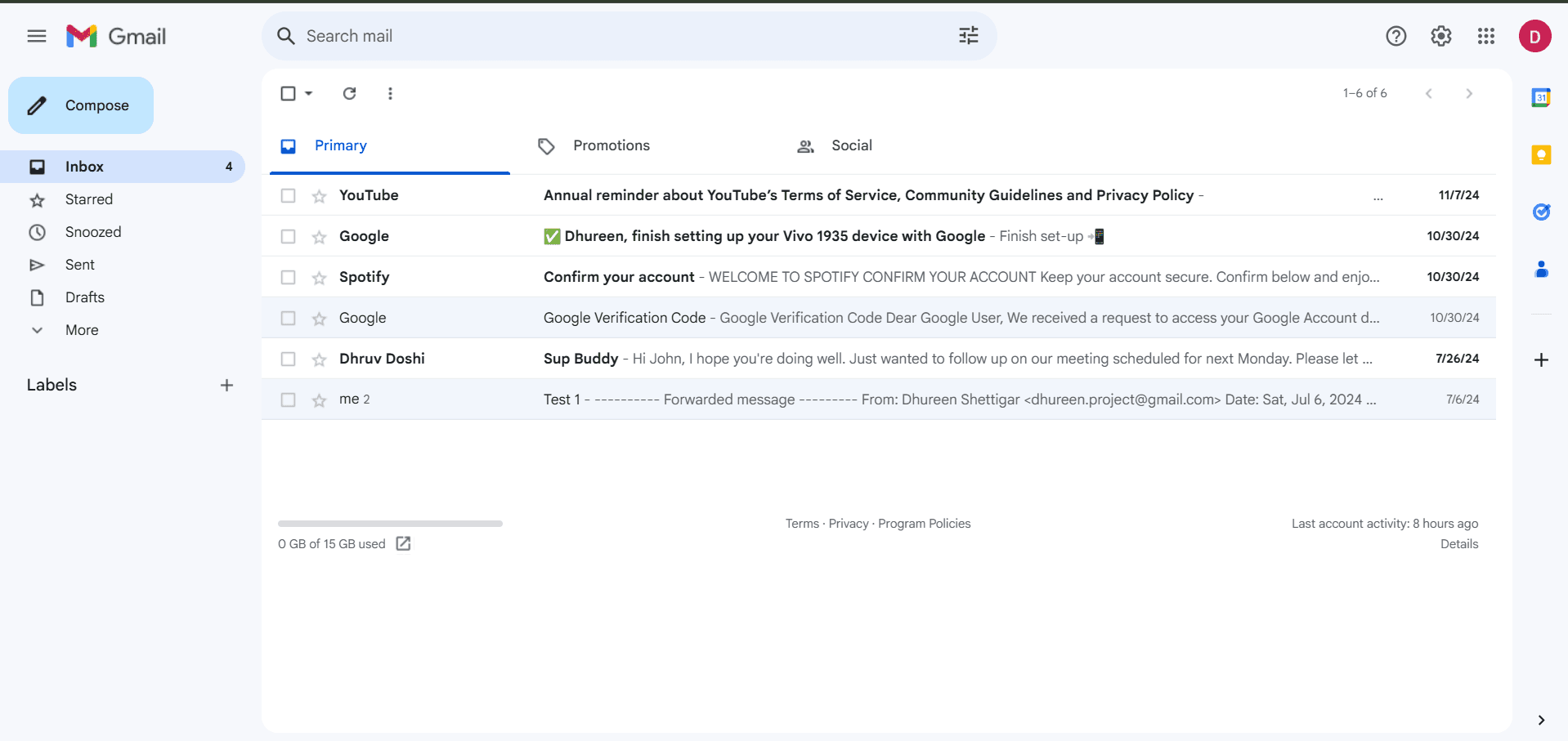This screenshot has width=1568, height=741.
Task: Open the Sent folder
Action: click(123, 265)
